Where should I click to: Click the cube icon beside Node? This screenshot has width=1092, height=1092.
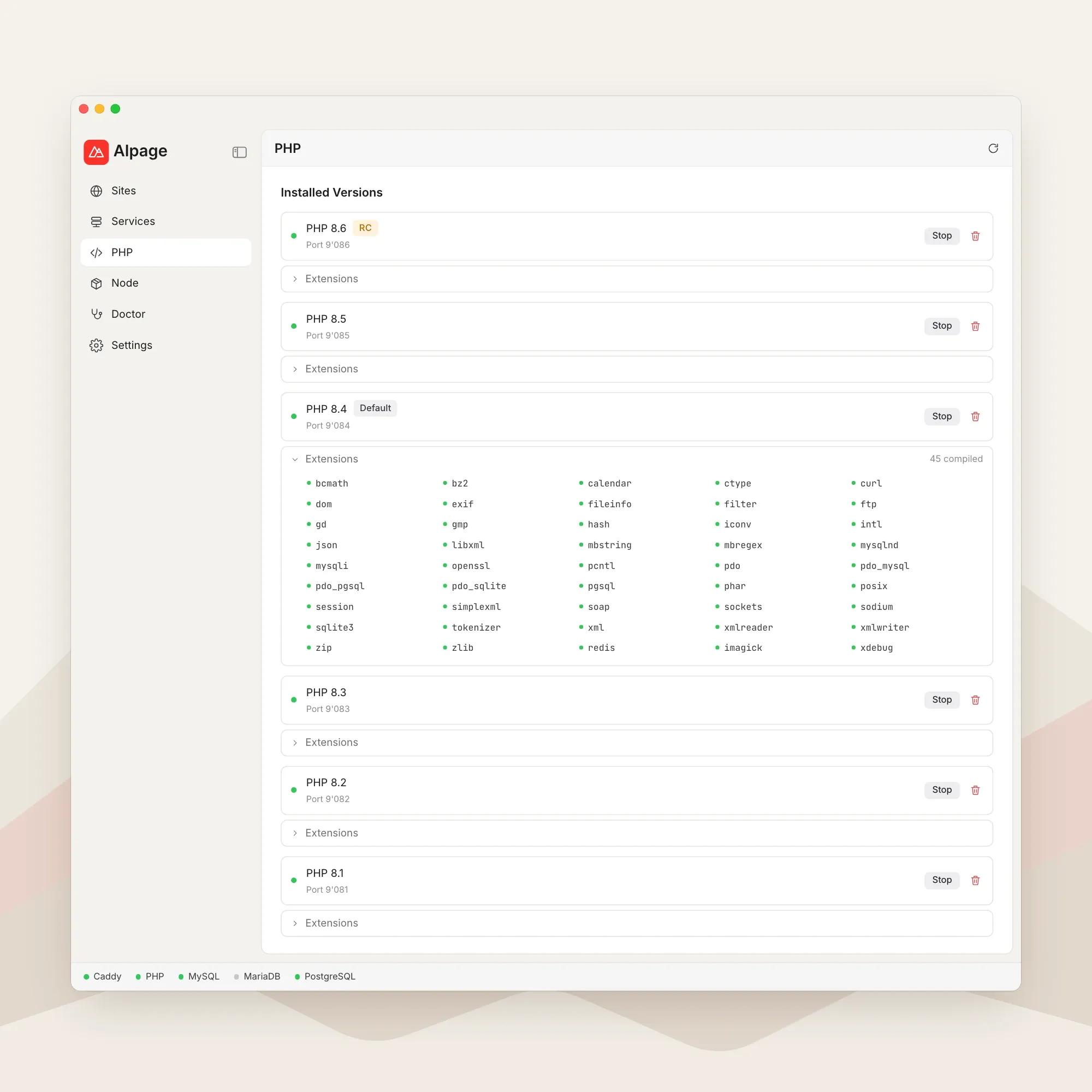[97, 283]
